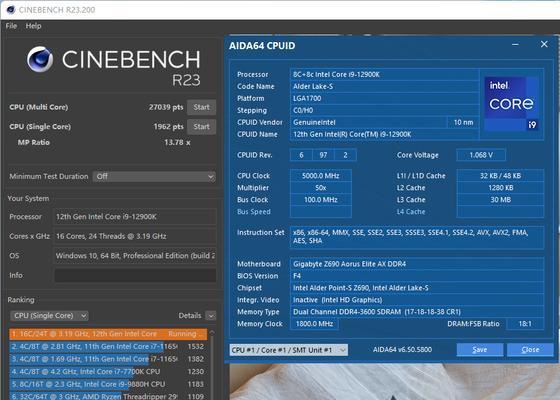Select ranking row 2 i7-1165 scoring 1532

point(108,346)
